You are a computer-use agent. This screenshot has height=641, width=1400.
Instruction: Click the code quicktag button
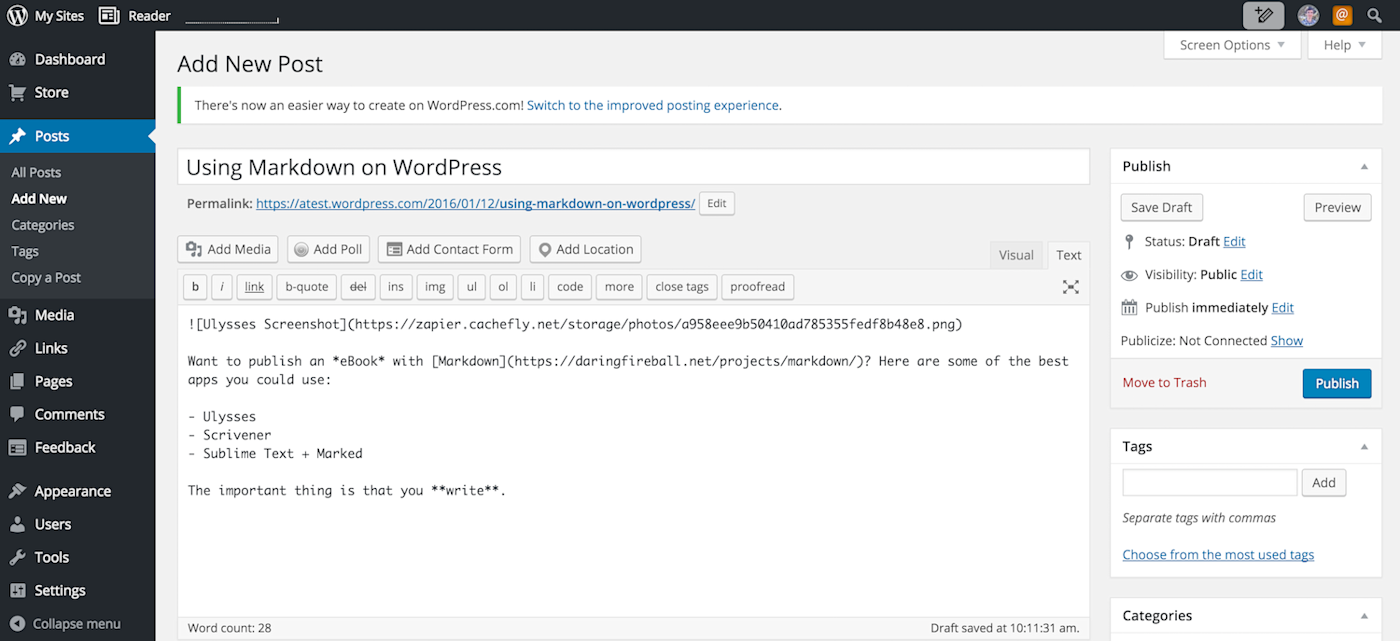click(x=570, y=286)
